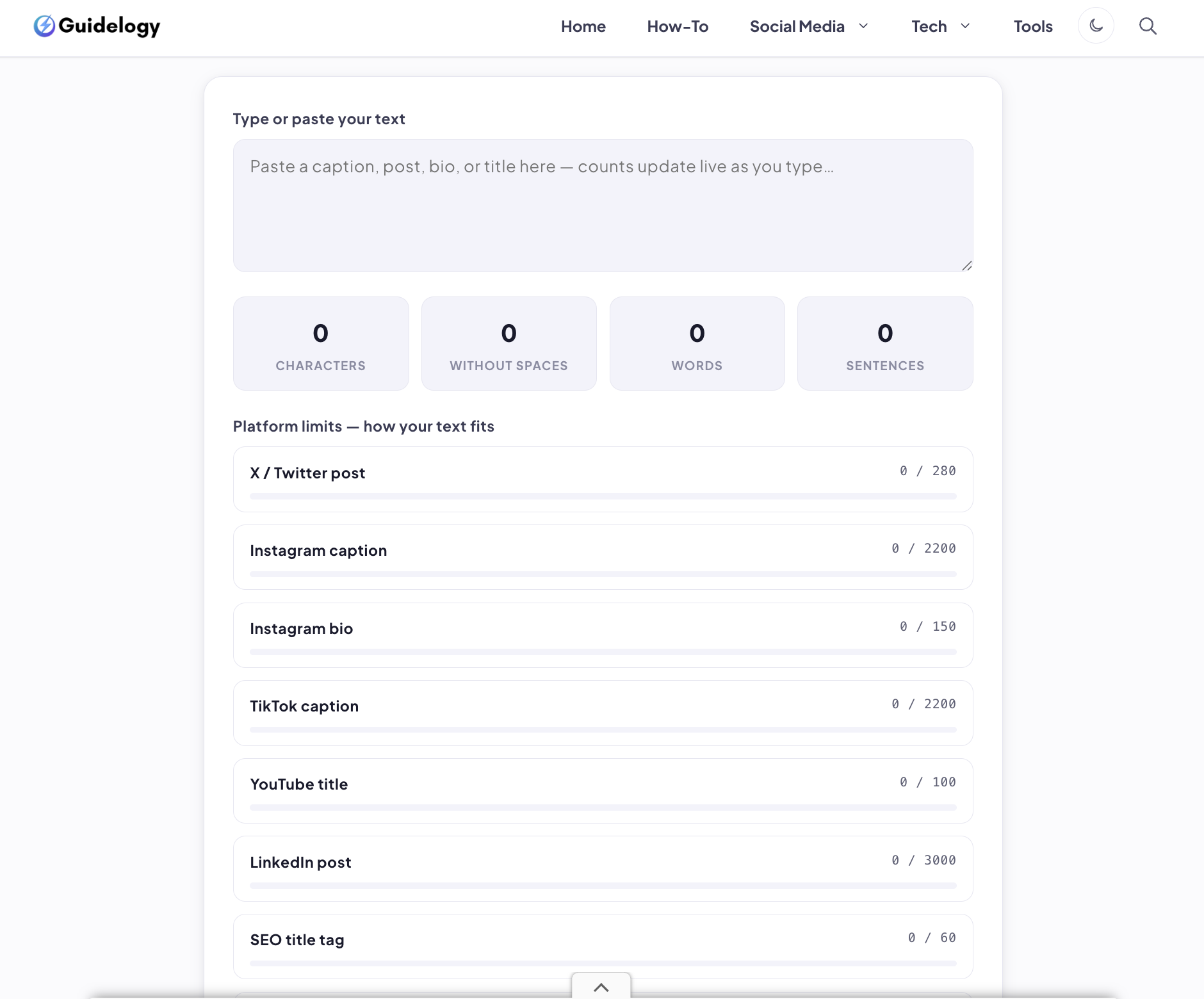The image size is (1204, 999).
Task: Open the Home menu item
Action: [583, 26]
